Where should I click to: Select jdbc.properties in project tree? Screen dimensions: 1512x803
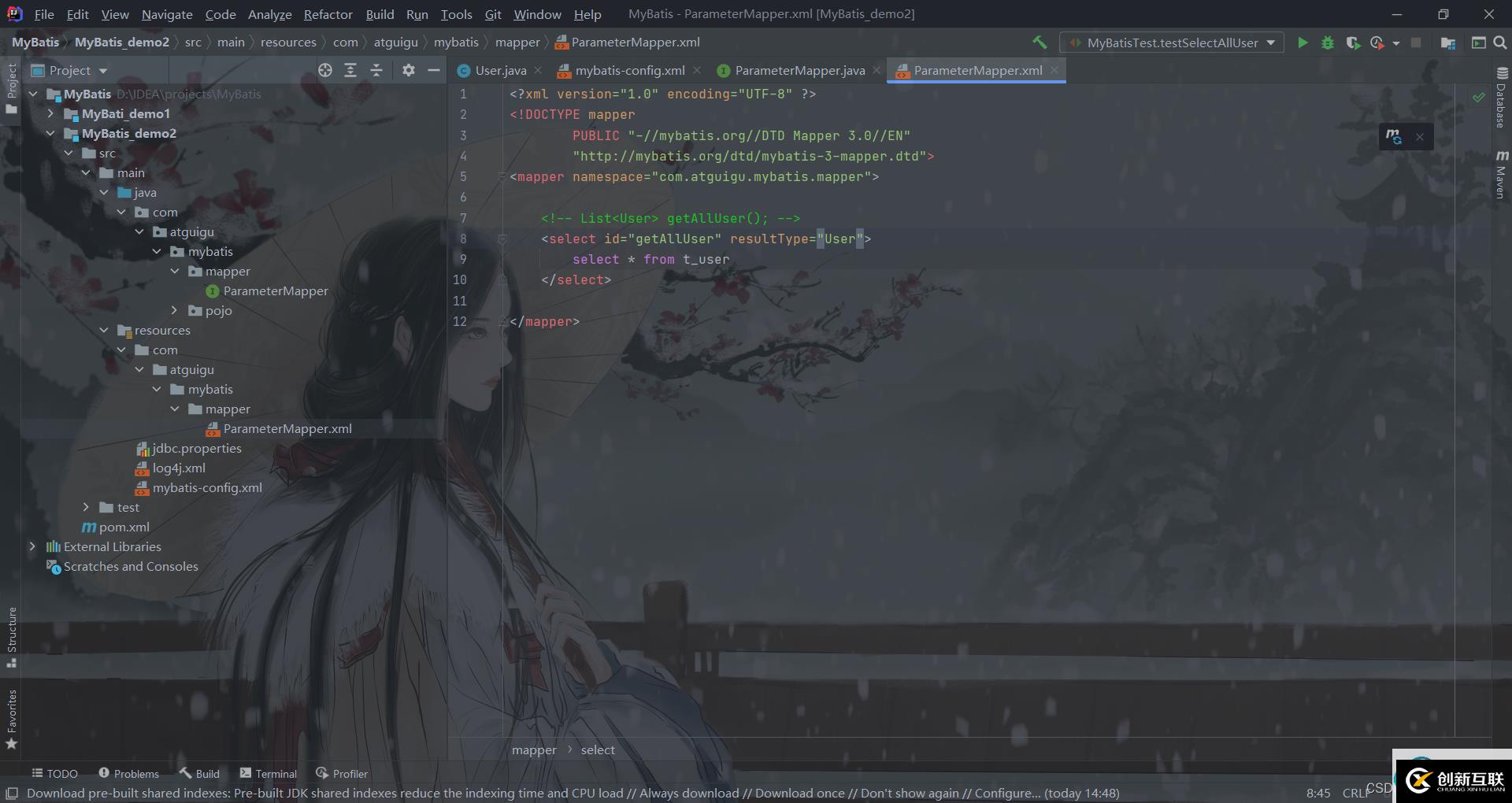[x=197, y=448]
